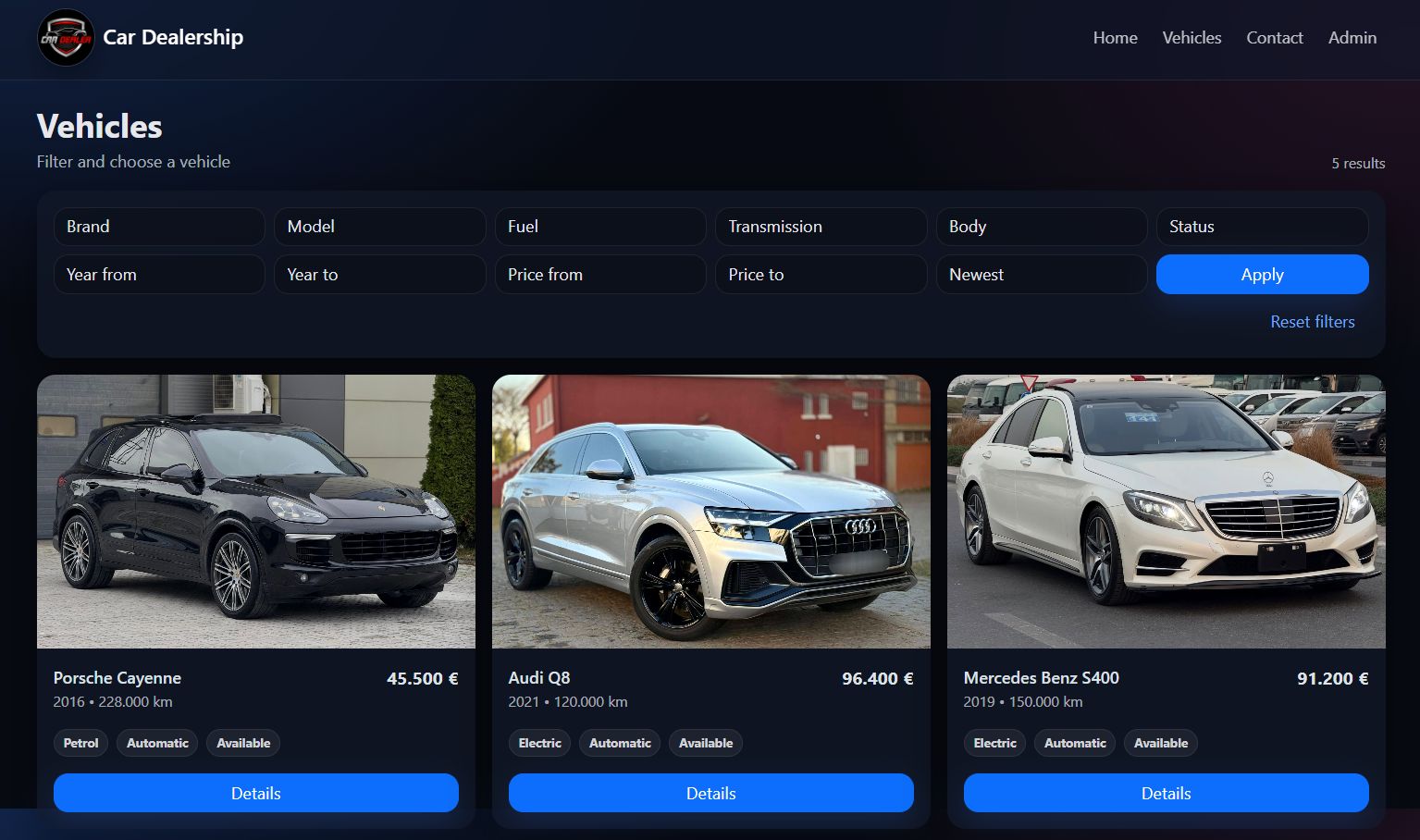
Task: Open the Vehicles navigation item
Action: [x=1192, y=38]
